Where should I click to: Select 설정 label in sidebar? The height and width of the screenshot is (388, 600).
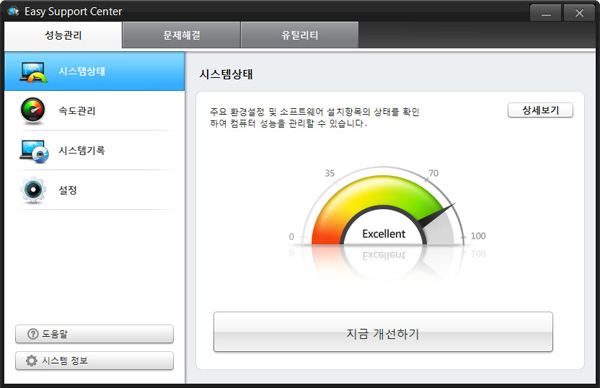point(68,190)
